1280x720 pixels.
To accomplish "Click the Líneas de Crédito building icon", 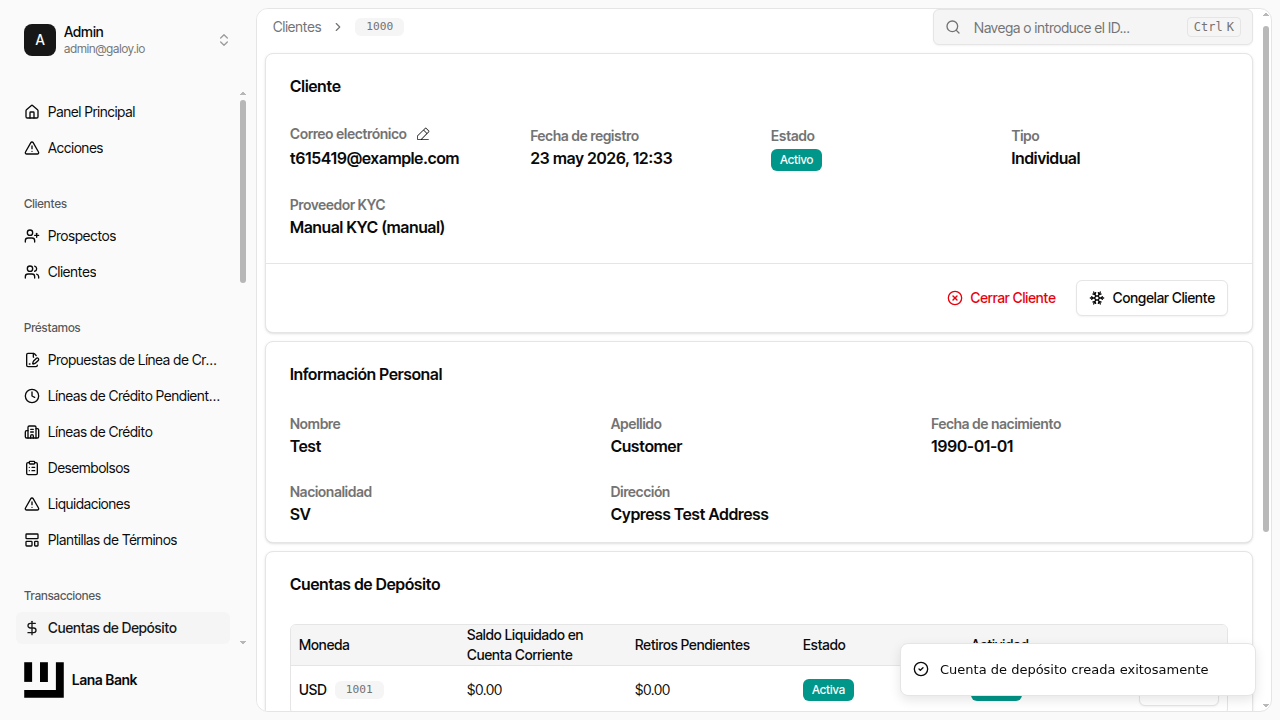I will click(x=32, y=432).
